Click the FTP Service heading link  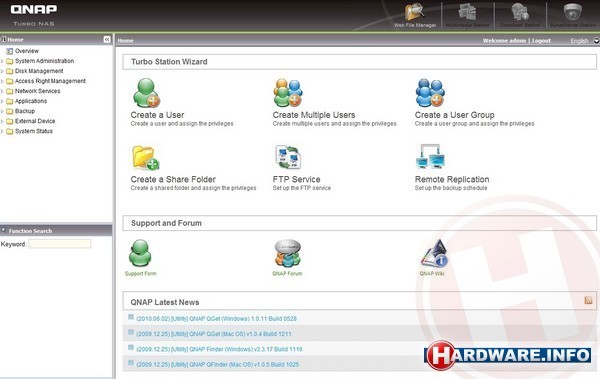tap(297, 179)
